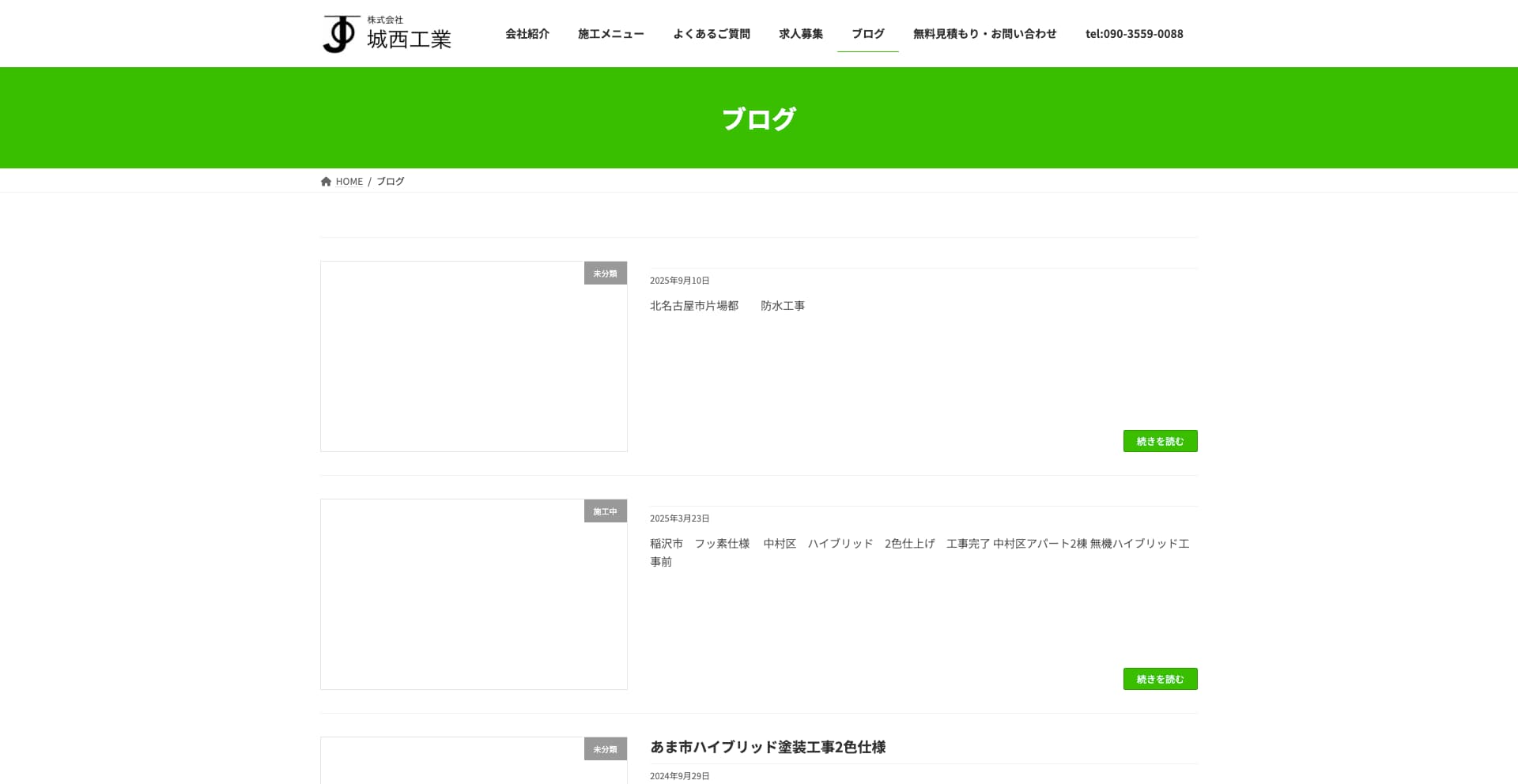Click the 施工中 category tag

pos(605,511)
